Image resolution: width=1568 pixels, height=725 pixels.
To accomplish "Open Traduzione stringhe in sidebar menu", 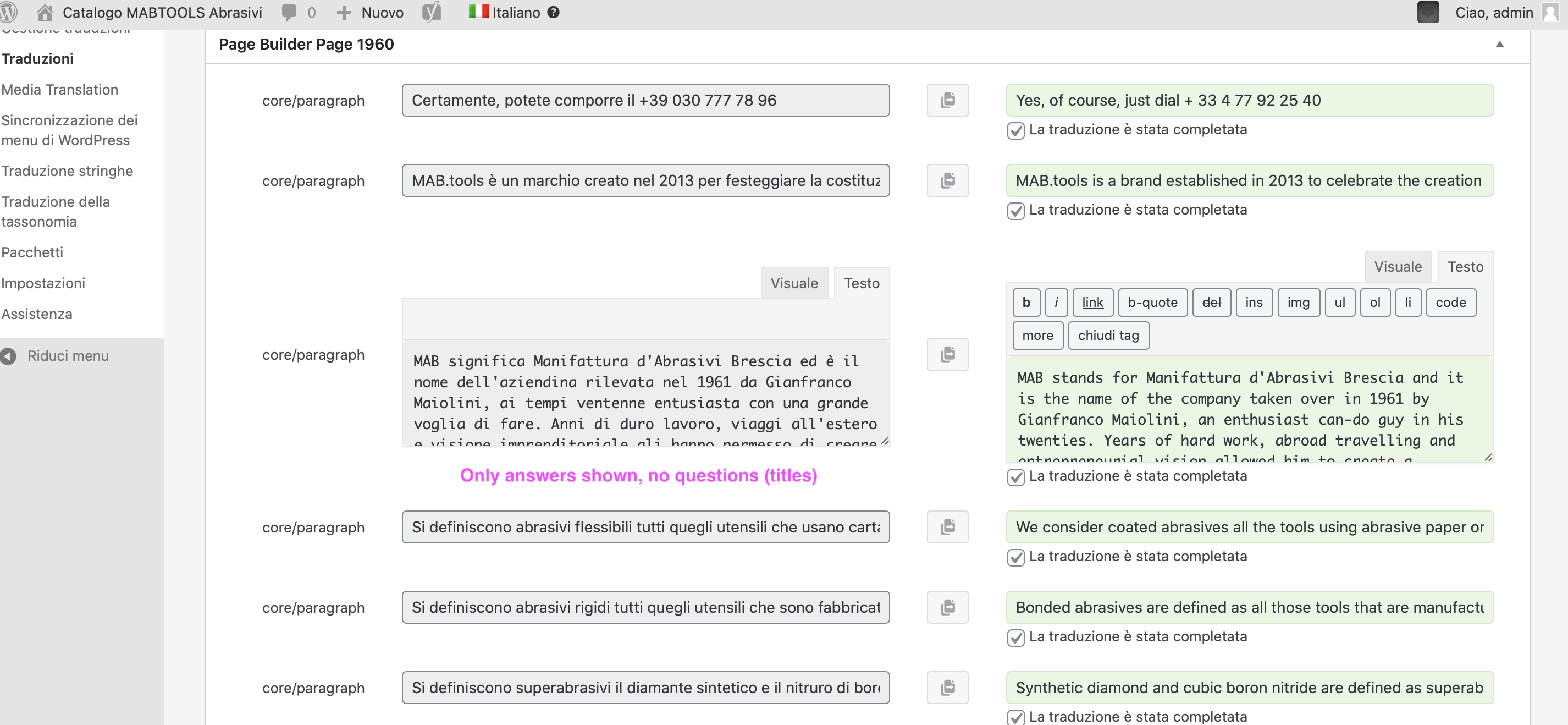I will pos(67,171).
